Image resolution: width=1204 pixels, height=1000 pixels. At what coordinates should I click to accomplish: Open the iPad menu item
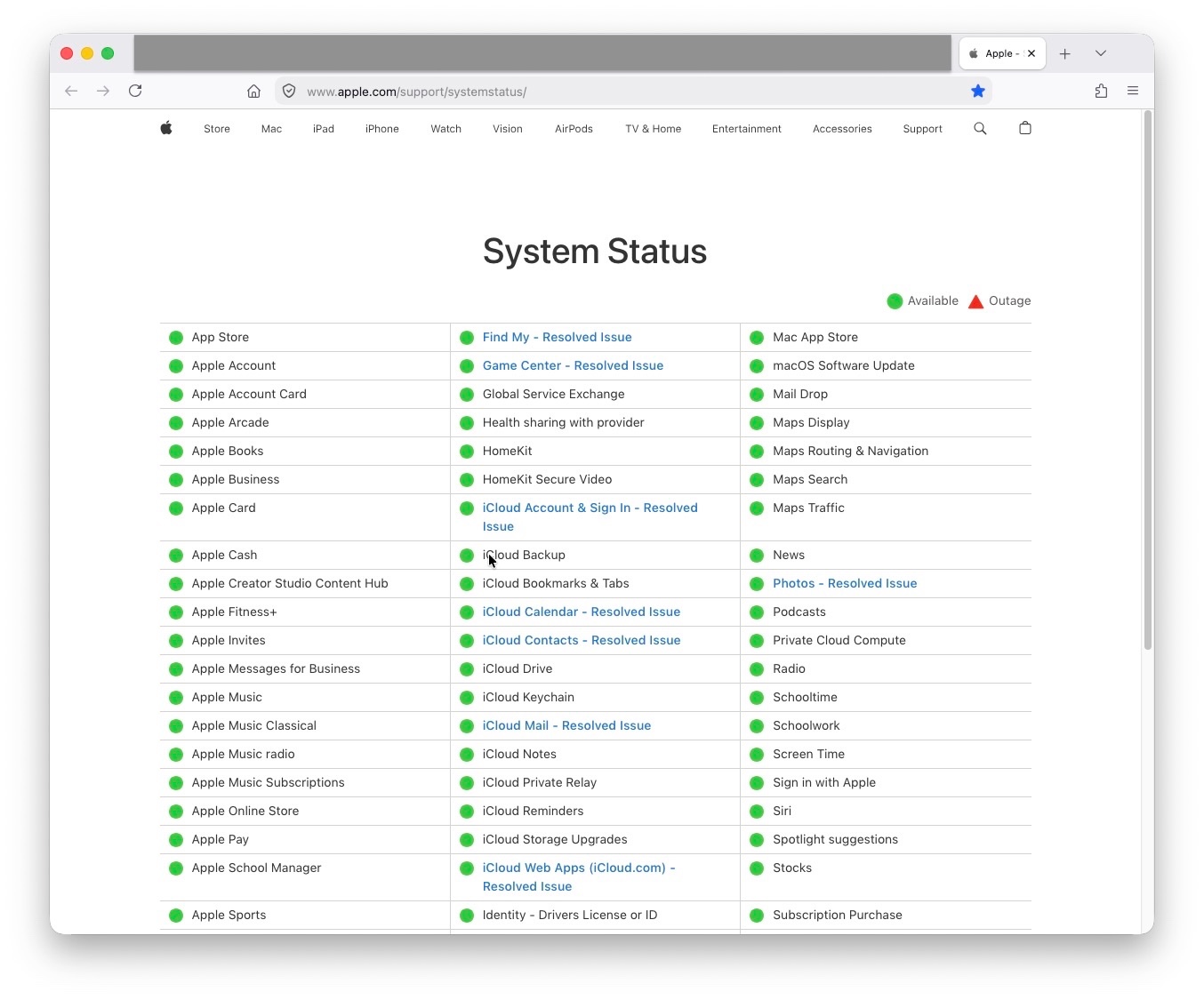[324, 129]
